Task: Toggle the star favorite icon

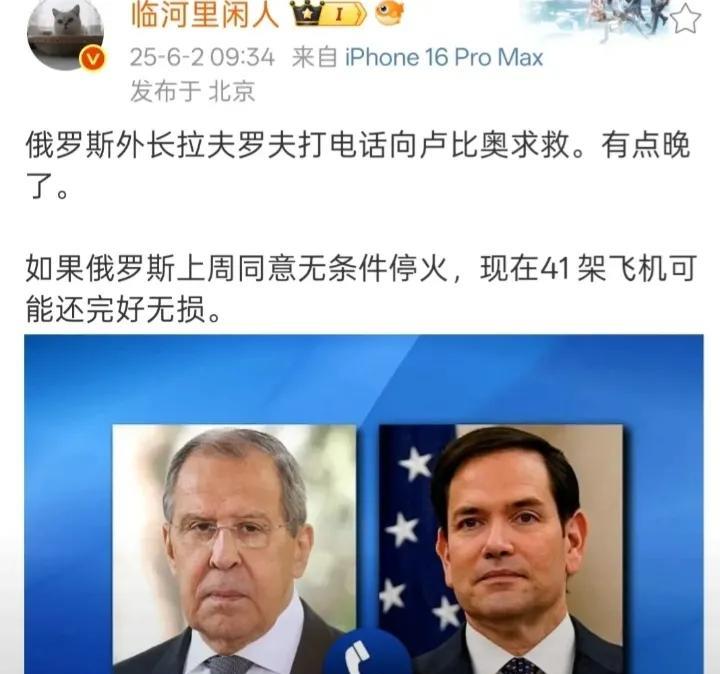Action: (687, 19)
